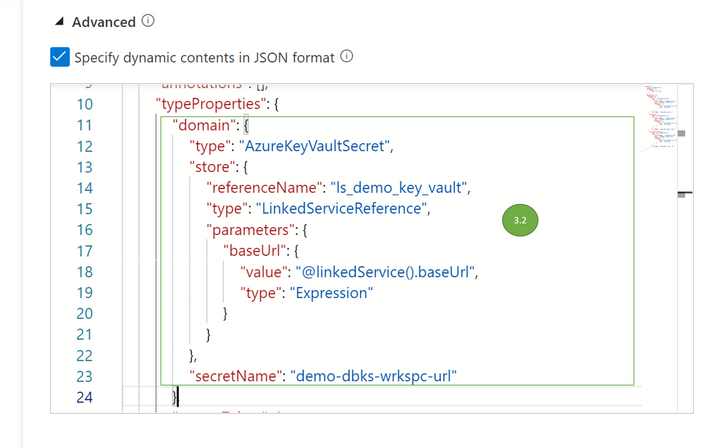The height and width of the screenshot is (448, 720).
Task: Click the "parameters" key on line 16
Action: (x=251, y=230)
